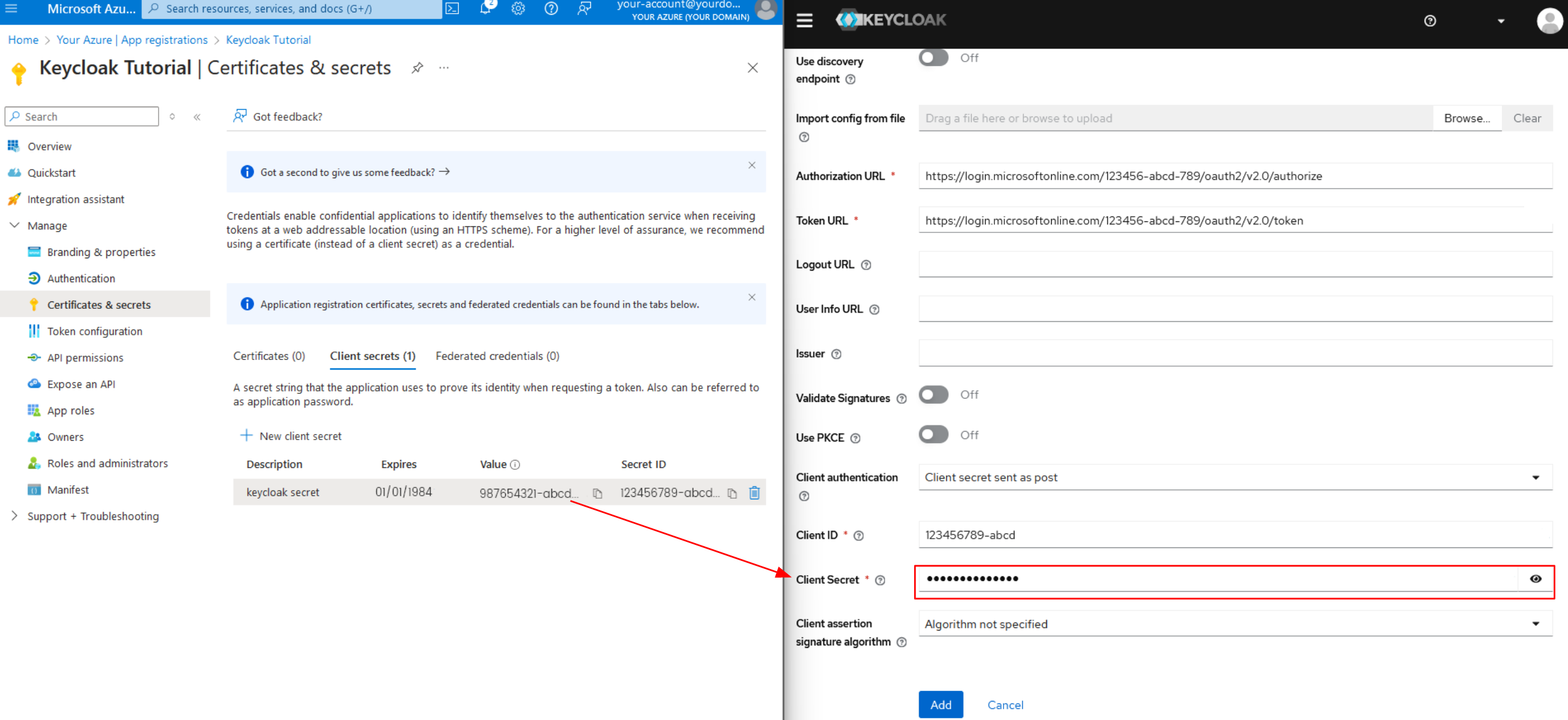The image size is (1568, 720).
Task: Switch to Certificates (0) tab
Action: 269,356
